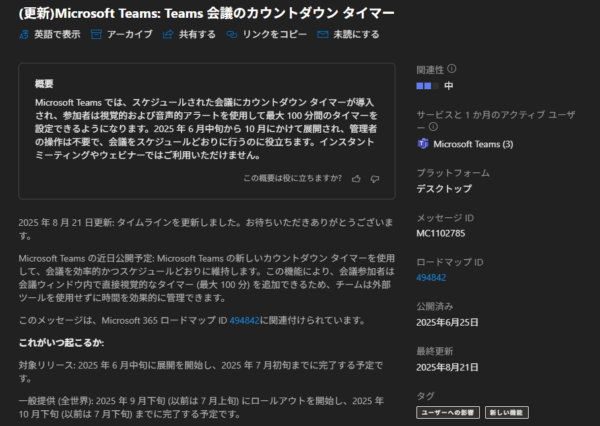This screenshot has width=600, height=426.
Task: Click the 英語で表示 translate icon
Action: tap(25, 35)
